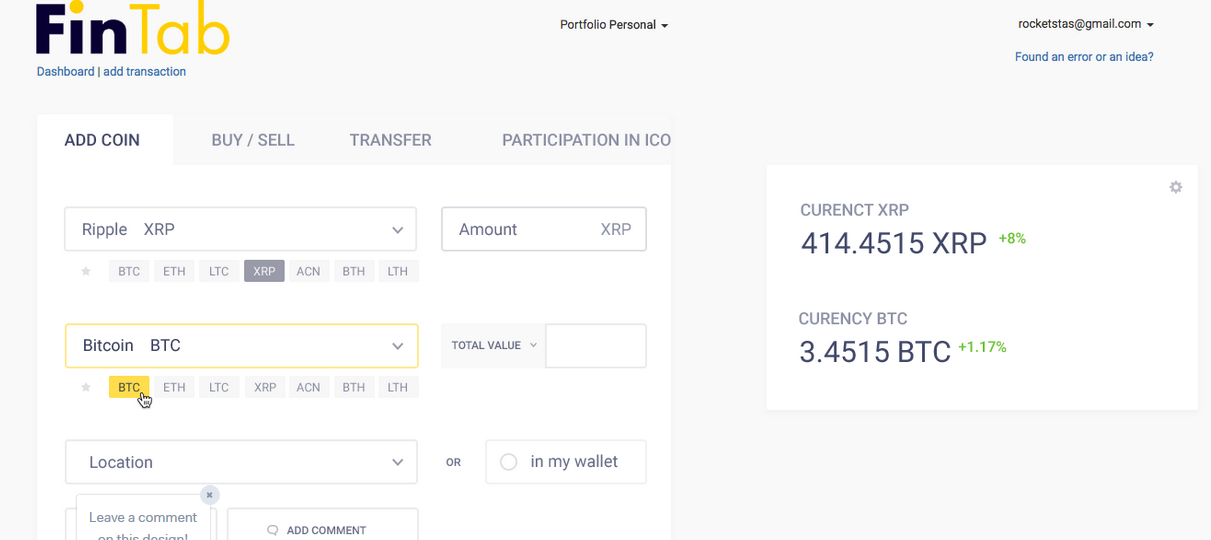1211x540 pixels.
Task: Click the settings gear in balance panel
Action: coord(1176,187)
